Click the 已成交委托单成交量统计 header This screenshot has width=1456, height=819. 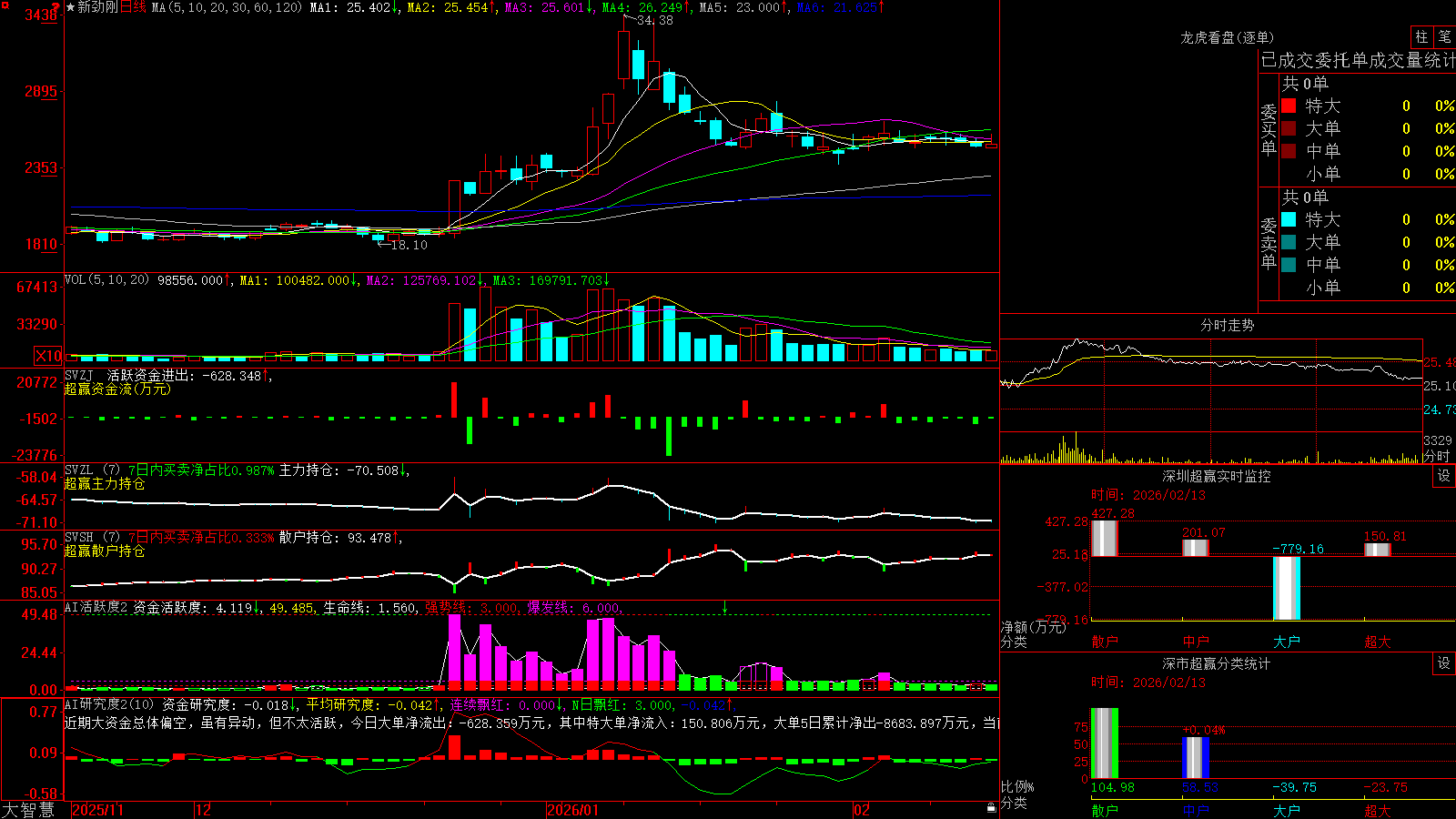(1358, 60)
